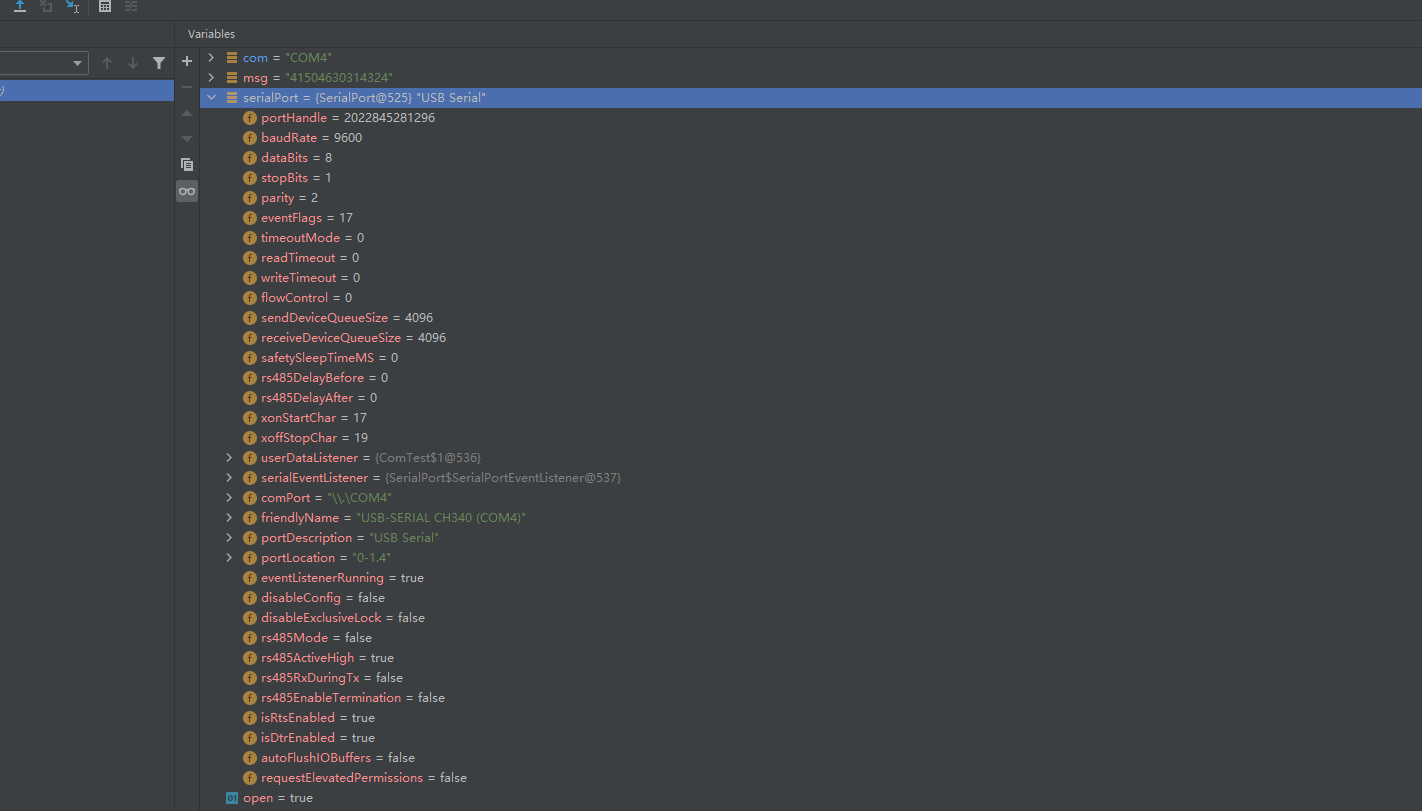
Task: Click the move-up arrow in the sidebar
Action: pos(186,113)
